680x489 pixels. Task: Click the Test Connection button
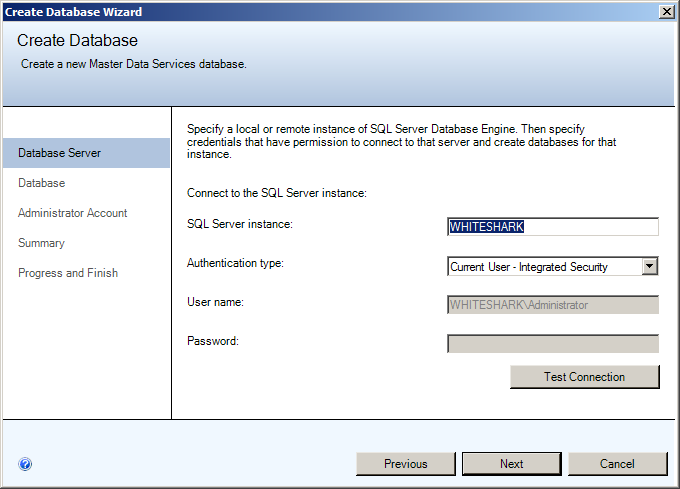[x=584, y=377]
